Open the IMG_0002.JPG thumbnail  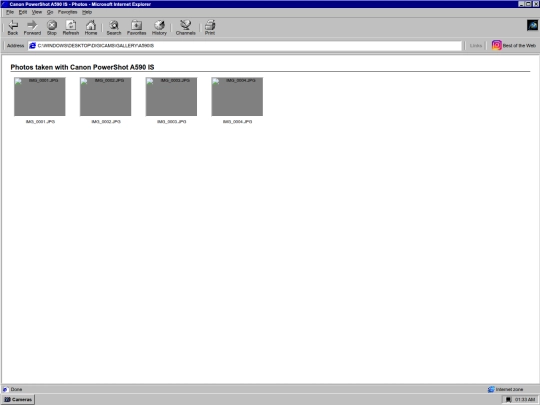click(105, 97)
